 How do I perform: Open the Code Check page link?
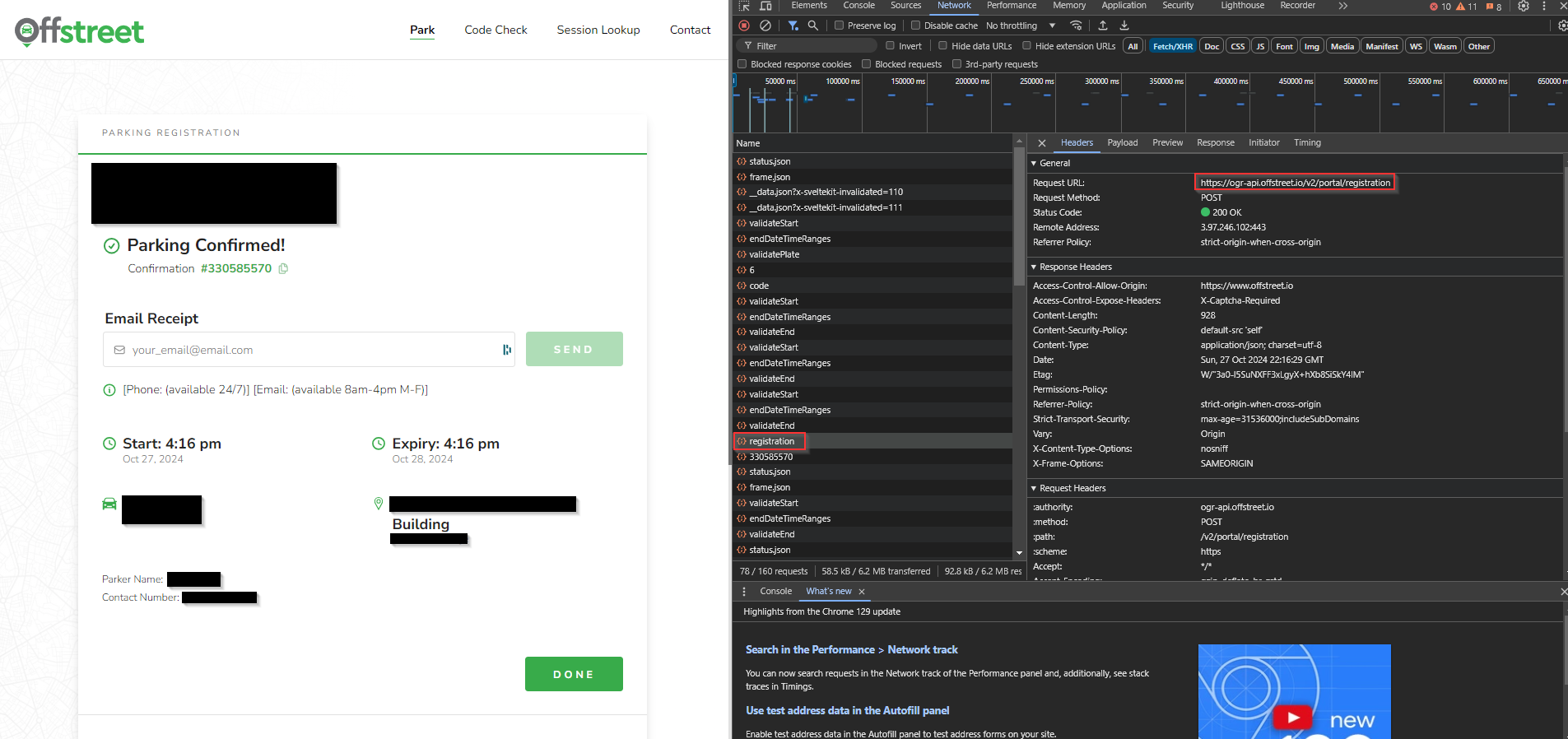pos(496,30)
